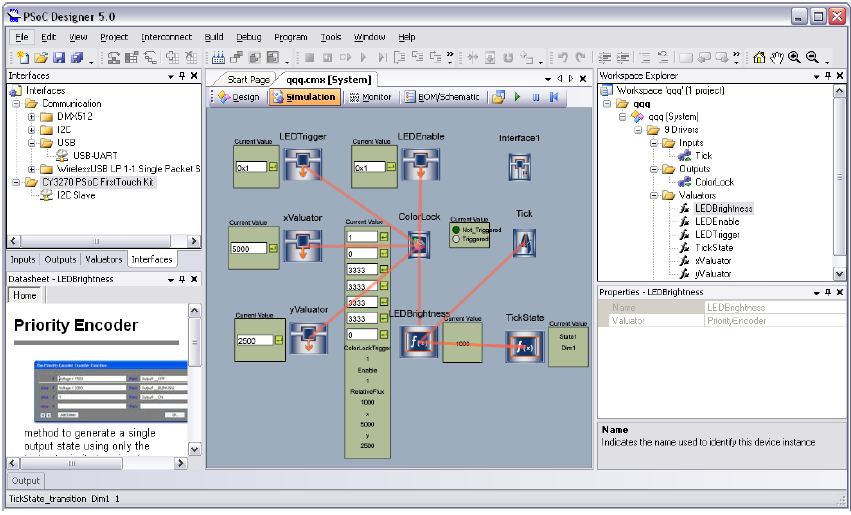
Task: Select the Interface1 block
Action: [519, 167]
